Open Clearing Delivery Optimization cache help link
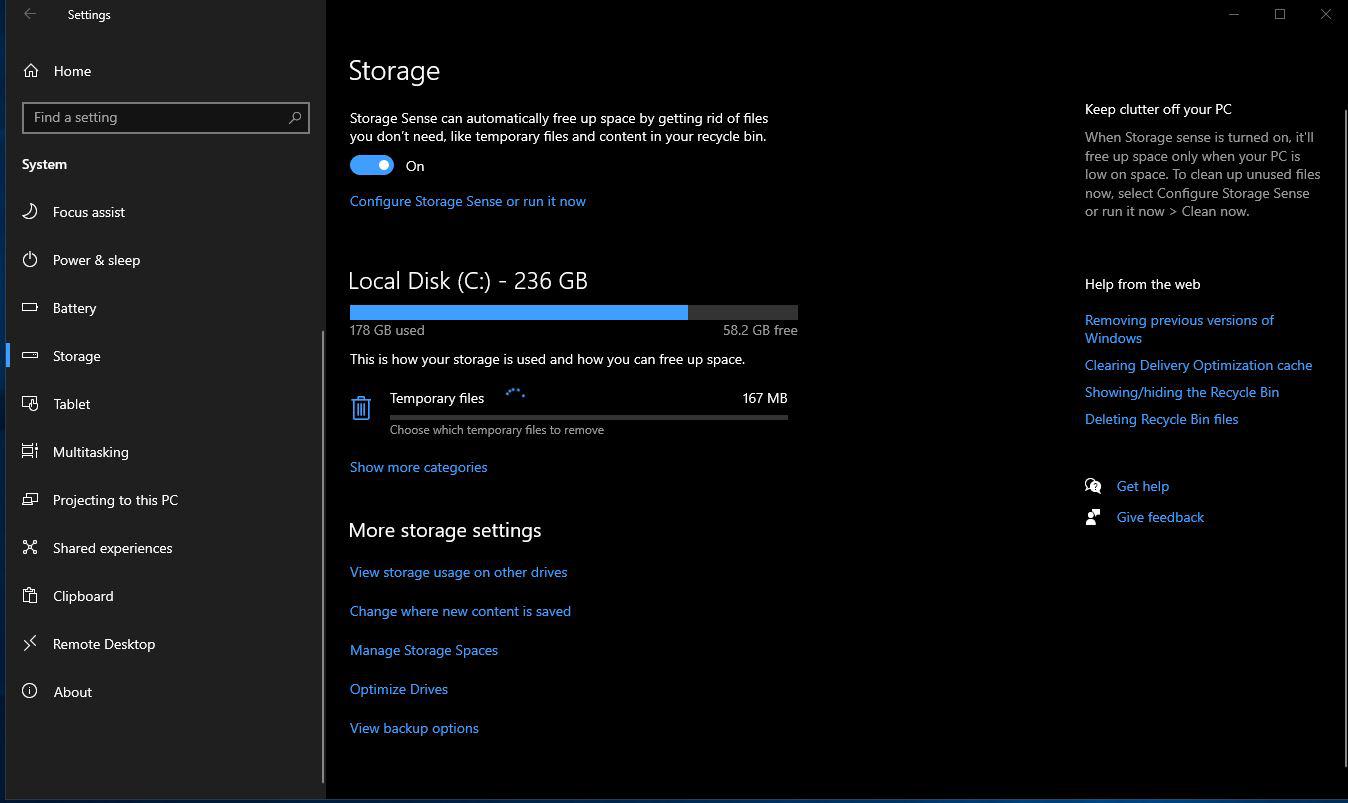This screenshot has width=1348, height=803. click(1198, 365)
